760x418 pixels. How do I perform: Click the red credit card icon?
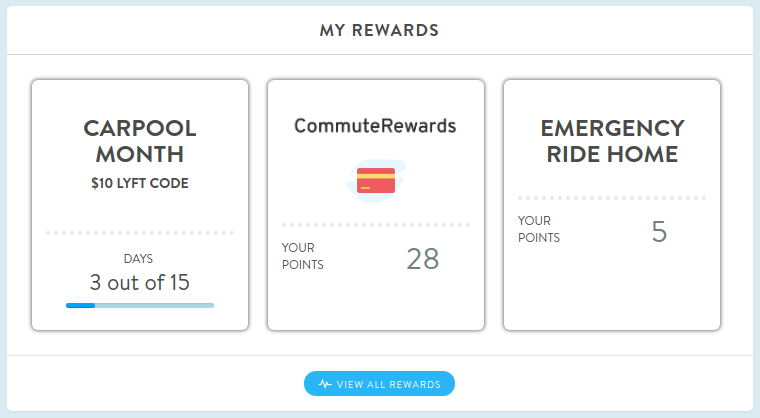pyautogui.click(x=376, y=180)
